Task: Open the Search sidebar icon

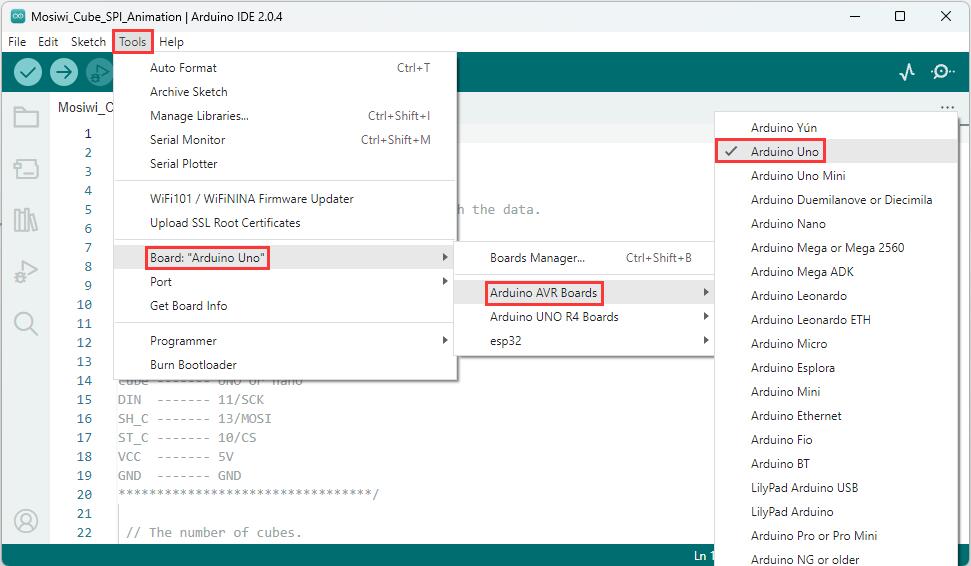Action: point(26,323)
